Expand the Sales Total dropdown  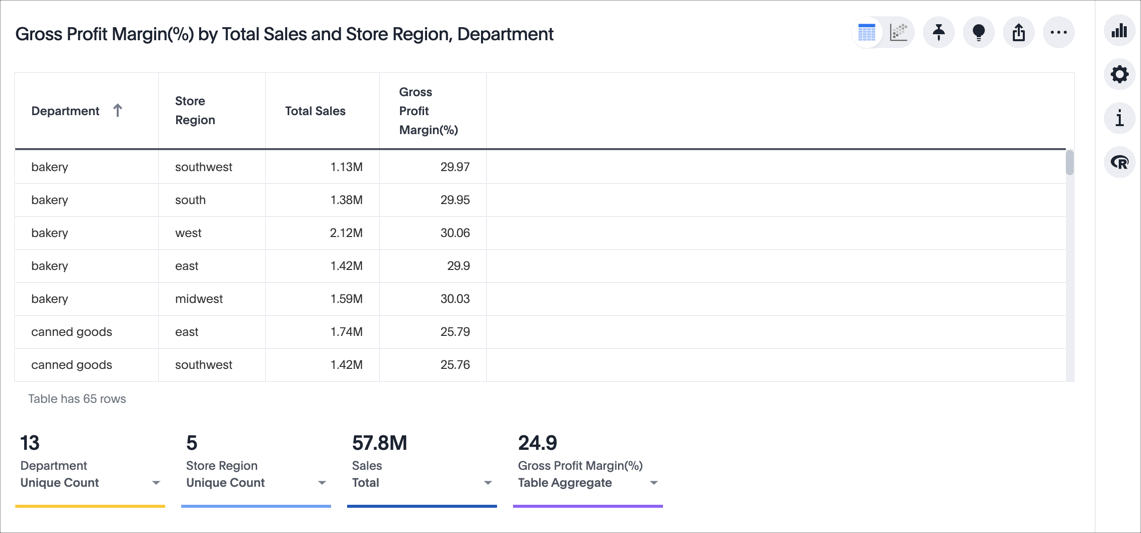488,483
